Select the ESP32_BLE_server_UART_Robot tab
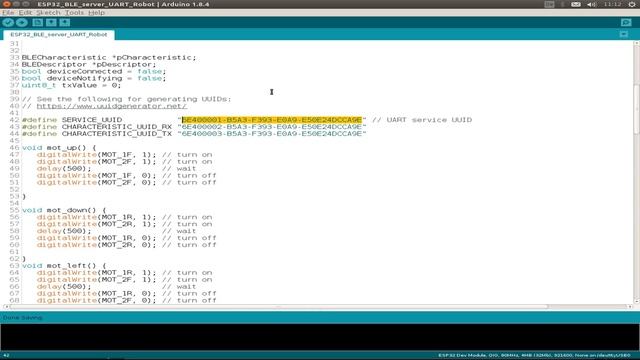 pyautogui.click(x=59, y=35)
